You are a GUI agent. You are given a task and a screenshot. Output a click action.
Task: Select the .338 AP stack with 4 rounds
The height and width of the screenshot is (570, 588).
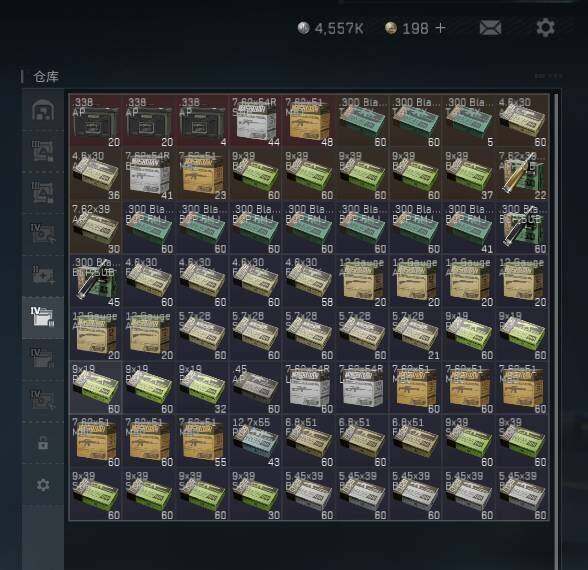(x=202, y=121)
